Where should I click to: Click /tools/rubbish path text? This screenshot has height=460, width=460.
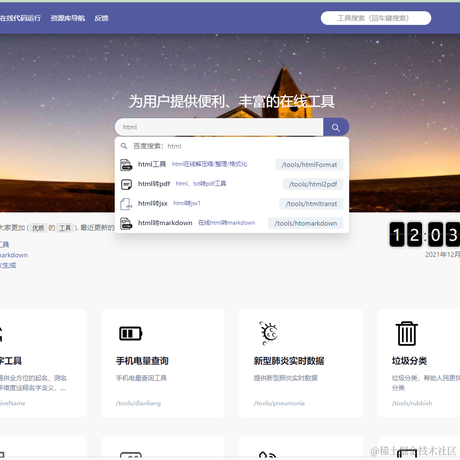click(x=412, y=403)
